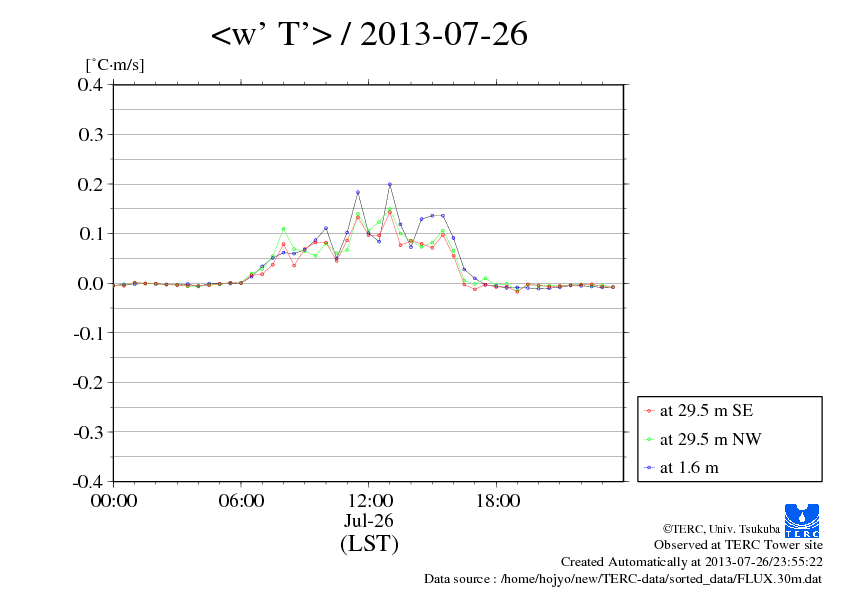Click the y-axis label '-0.4'

[x=88, y=482]
